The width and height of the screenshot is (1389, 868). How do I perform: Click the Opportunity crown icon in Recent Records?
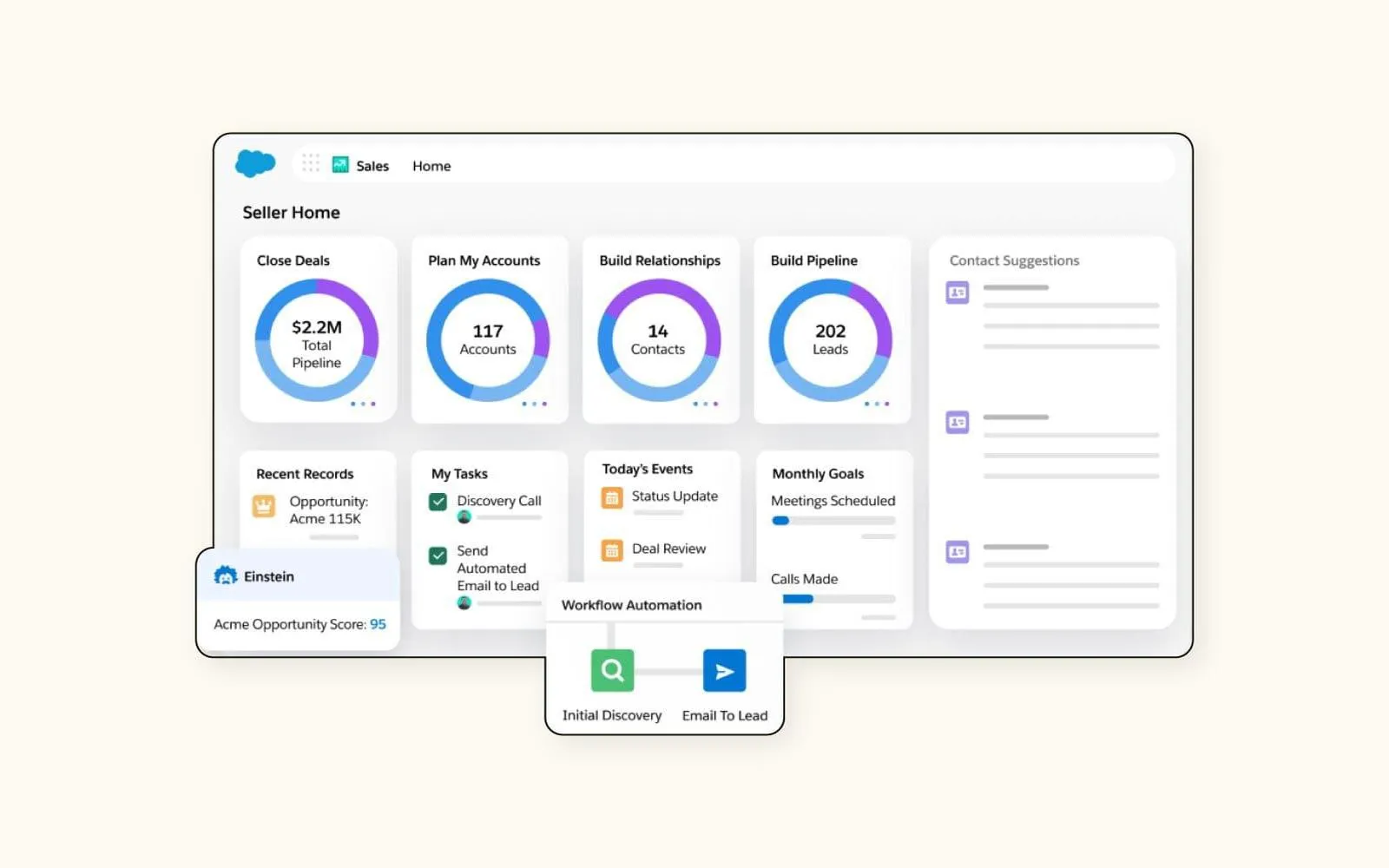pos(263,504)
